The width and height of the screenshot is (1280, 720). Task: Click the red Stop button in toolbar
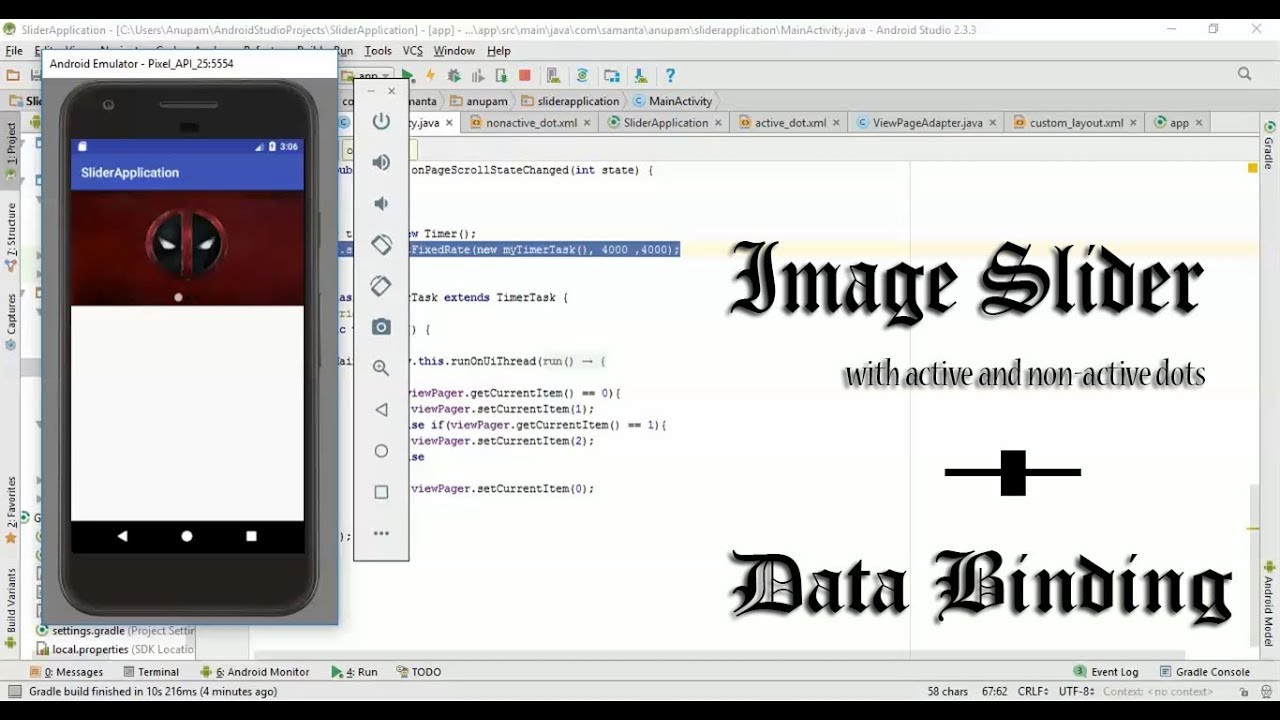click(525, 76)
